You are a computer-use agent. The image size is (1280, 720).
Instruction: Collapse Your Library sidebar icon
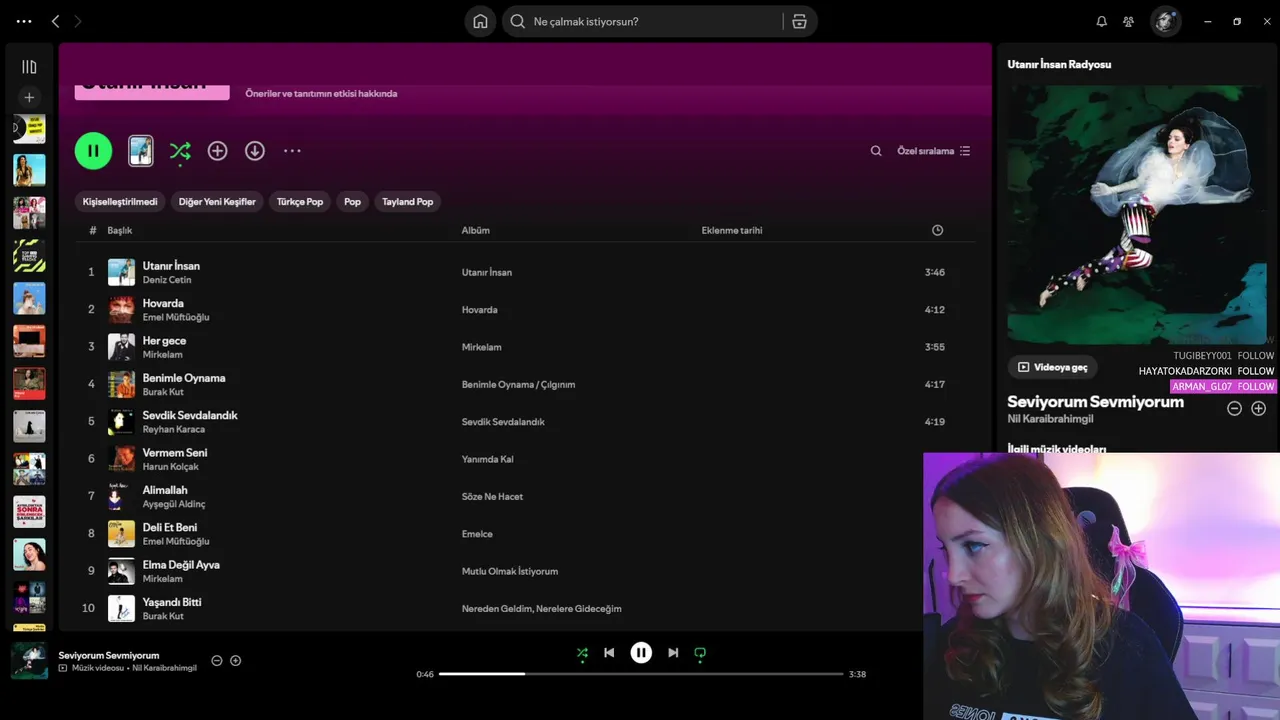pyautogui.click(x=29, y=67)
